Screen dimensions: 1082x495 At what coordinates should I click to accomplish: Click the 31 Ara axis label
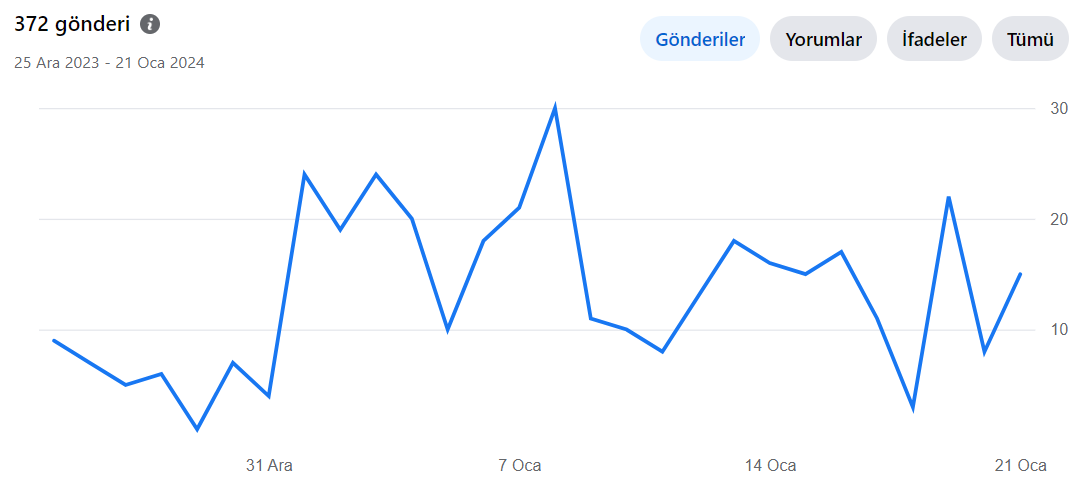point(269,465)
